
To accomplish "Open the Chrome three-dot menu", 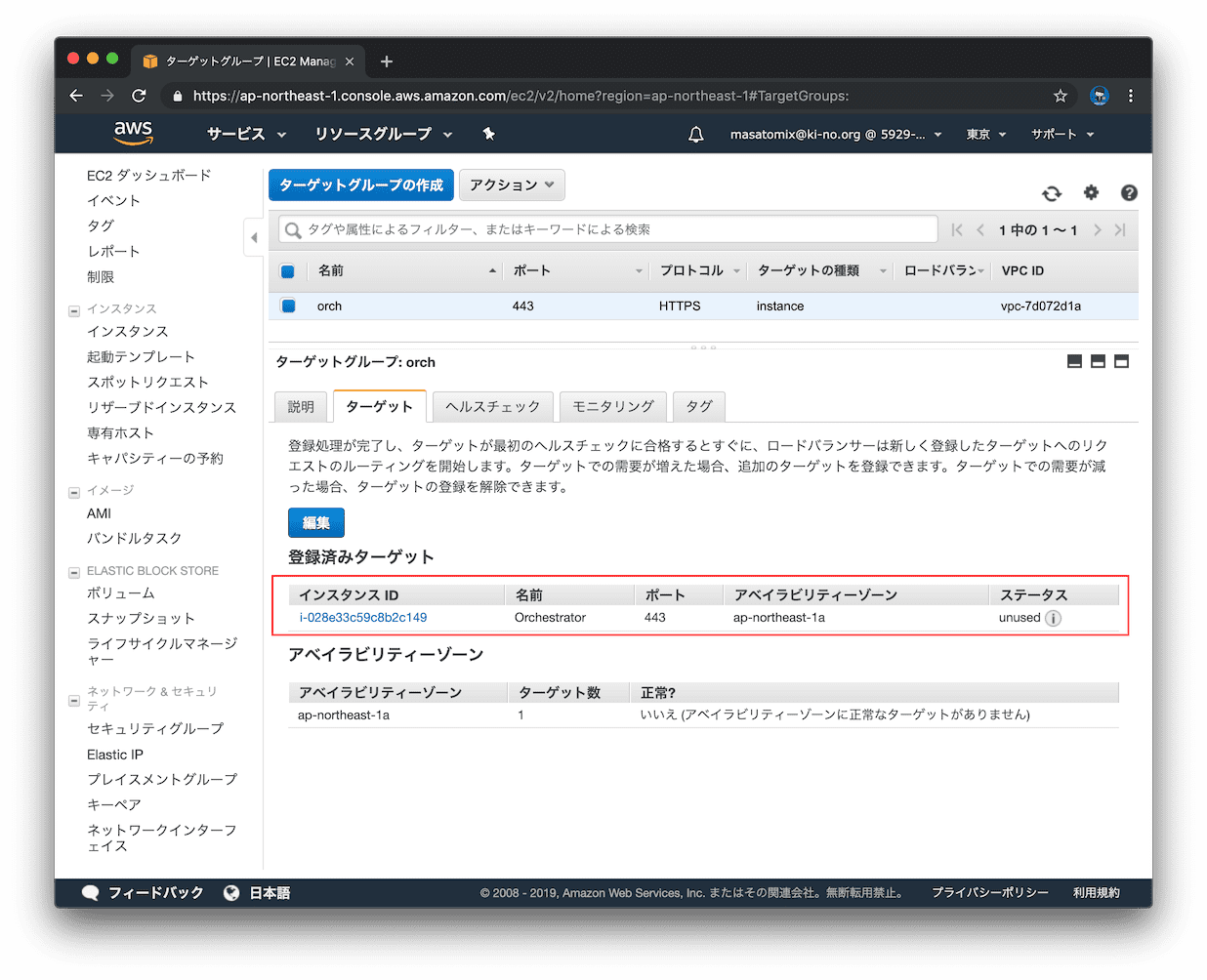I will coord(1131,96).
